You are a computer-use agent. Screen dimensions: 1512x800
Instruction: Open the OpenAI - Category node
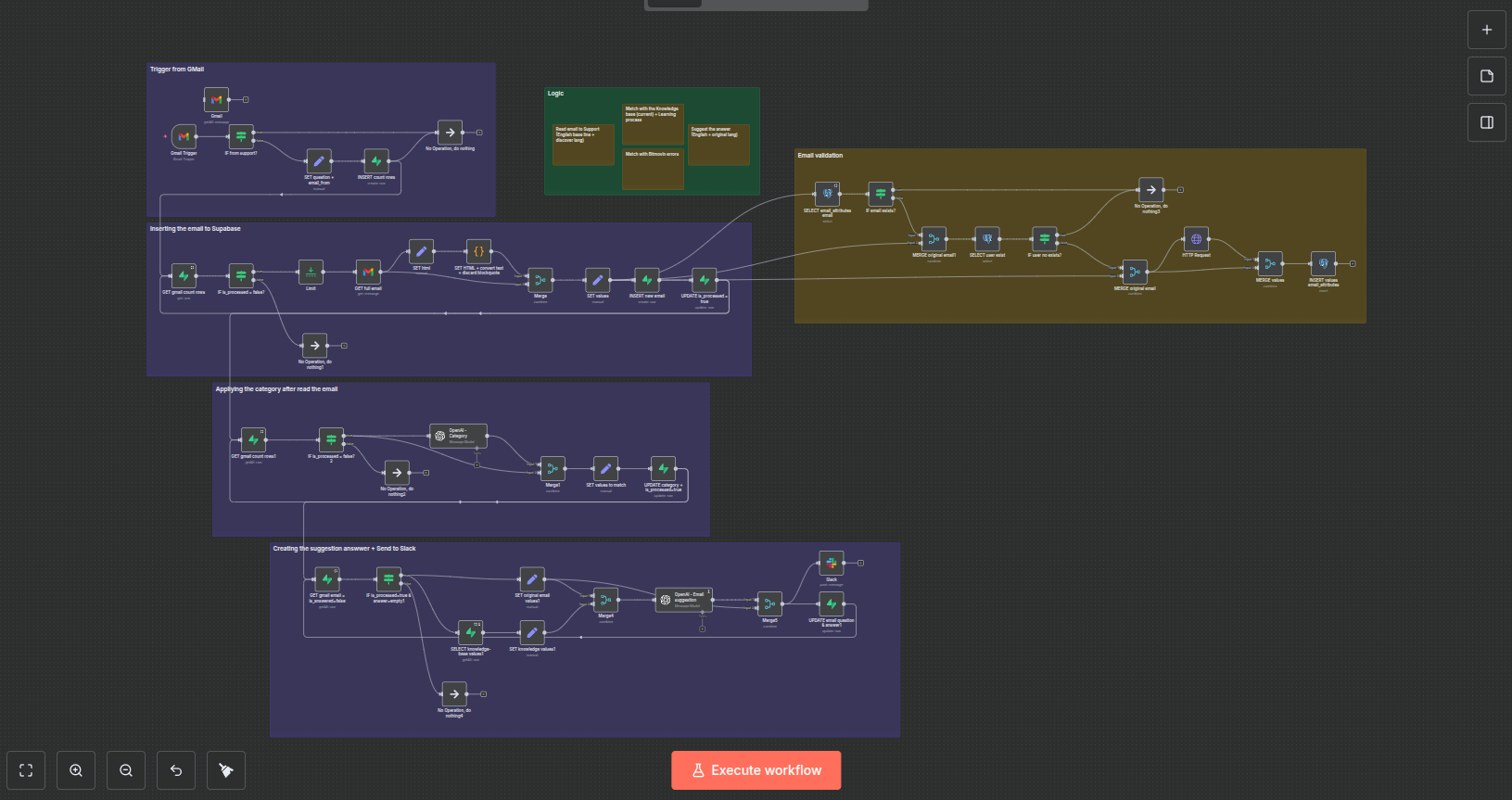458,436
